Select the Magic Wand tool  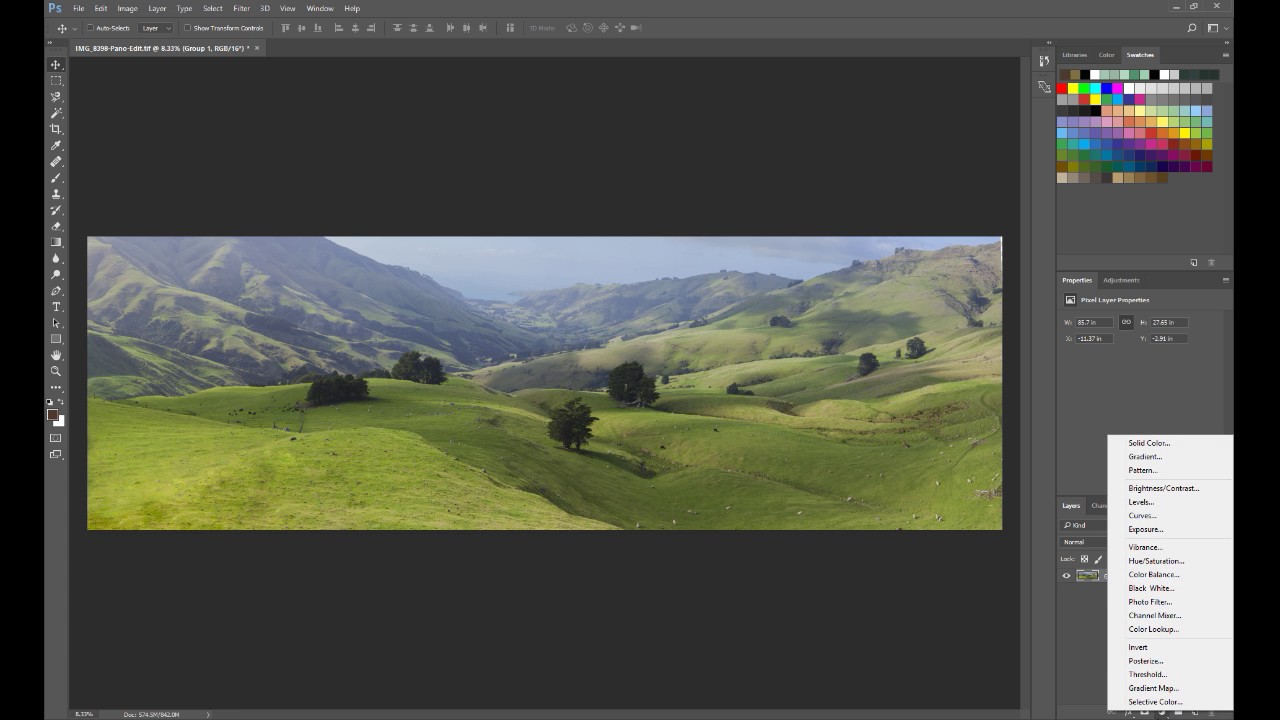point(56,113)
